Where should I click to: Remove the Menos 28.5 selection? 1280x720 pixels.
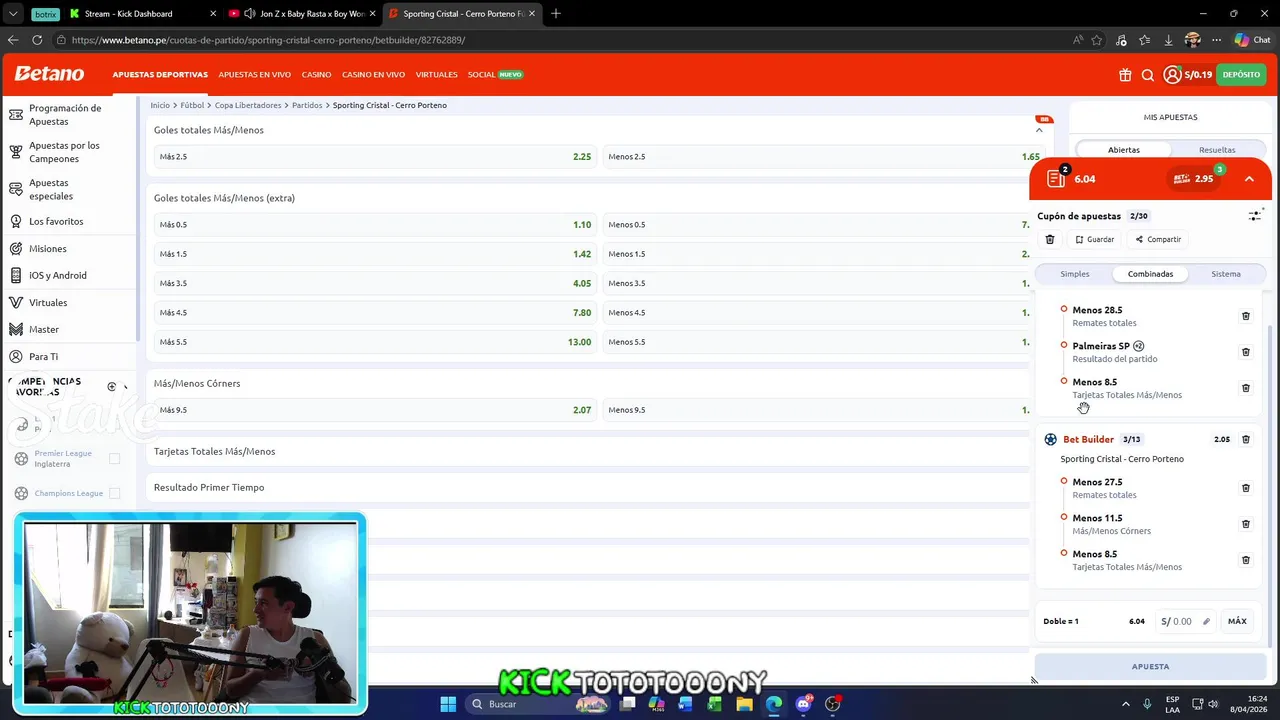click(x=1246, y=316)
